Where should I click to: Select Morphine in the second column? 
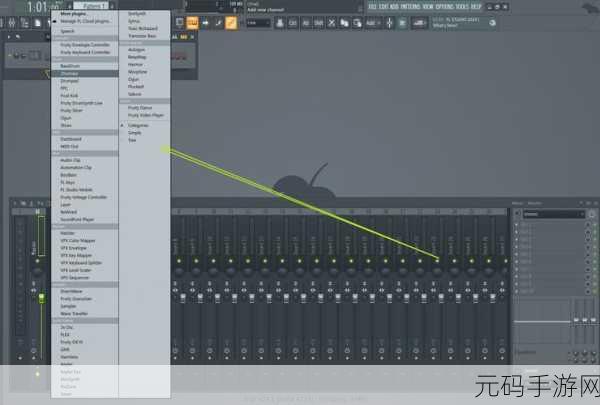137,72
